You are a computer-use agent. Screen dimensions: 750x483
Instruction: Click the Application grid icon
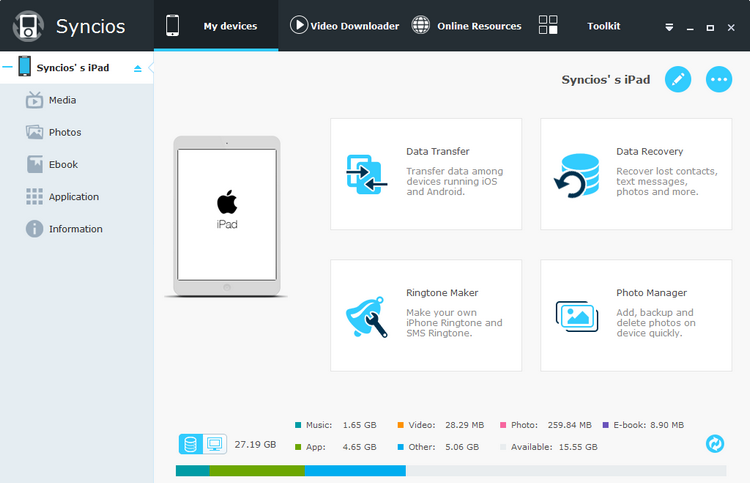click(34, 197)
